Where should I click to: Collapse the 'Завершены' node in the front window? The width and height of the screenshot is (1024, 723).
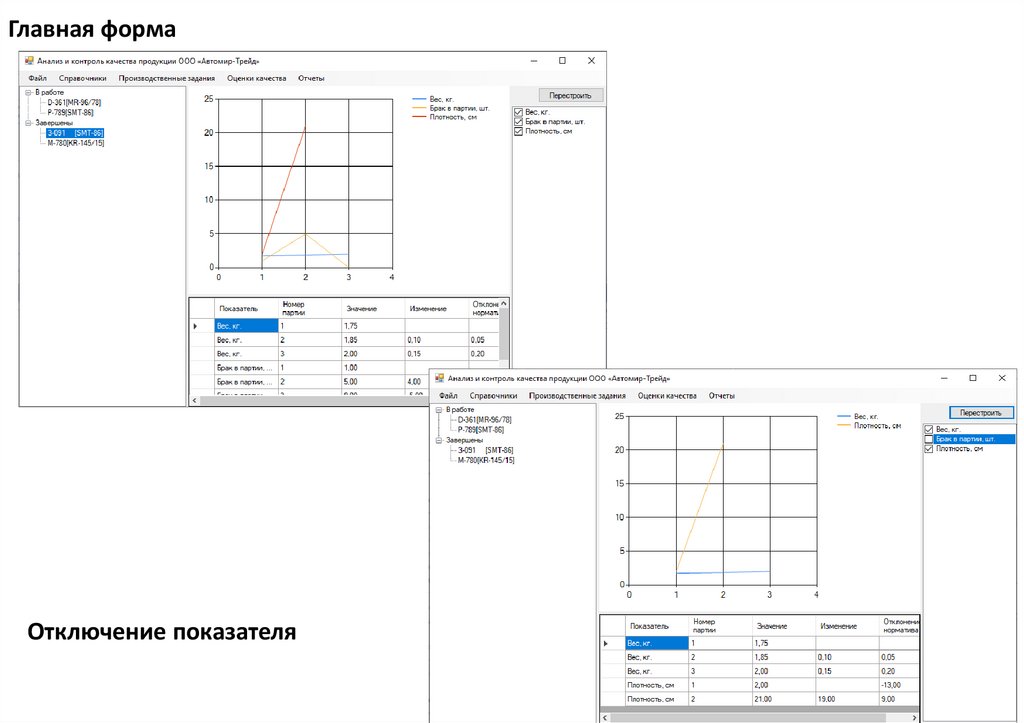[438, 440]
